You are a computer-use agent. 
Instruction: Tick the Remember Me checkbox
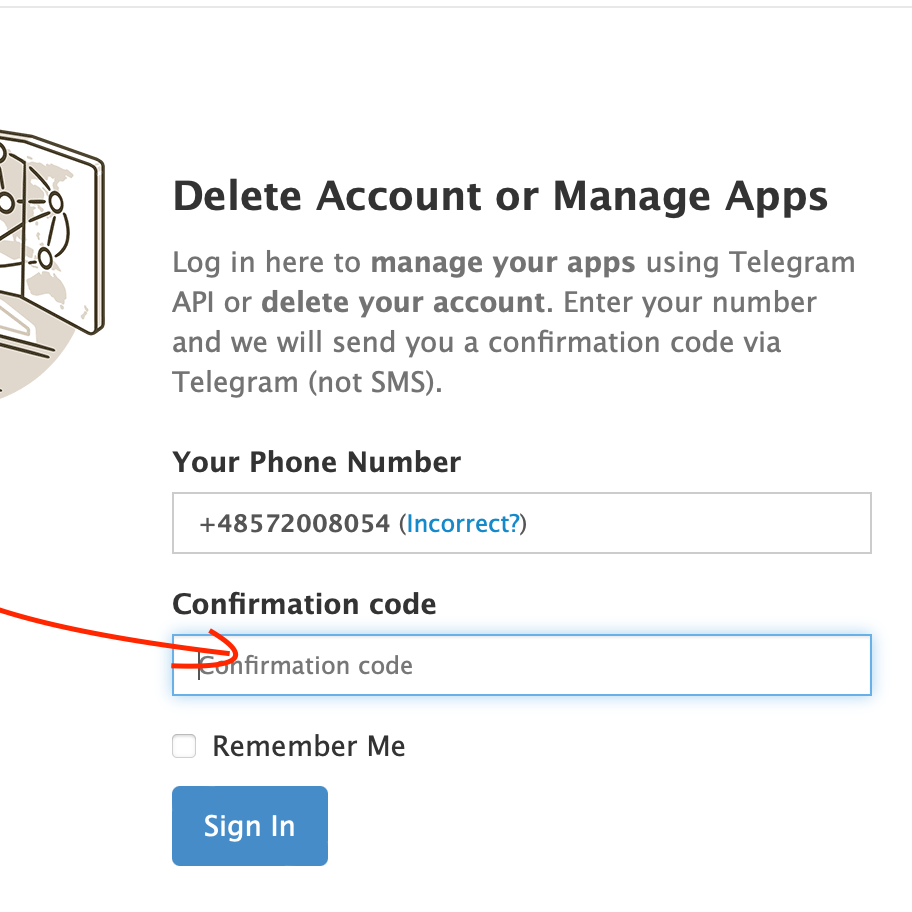tap(184, 746)
